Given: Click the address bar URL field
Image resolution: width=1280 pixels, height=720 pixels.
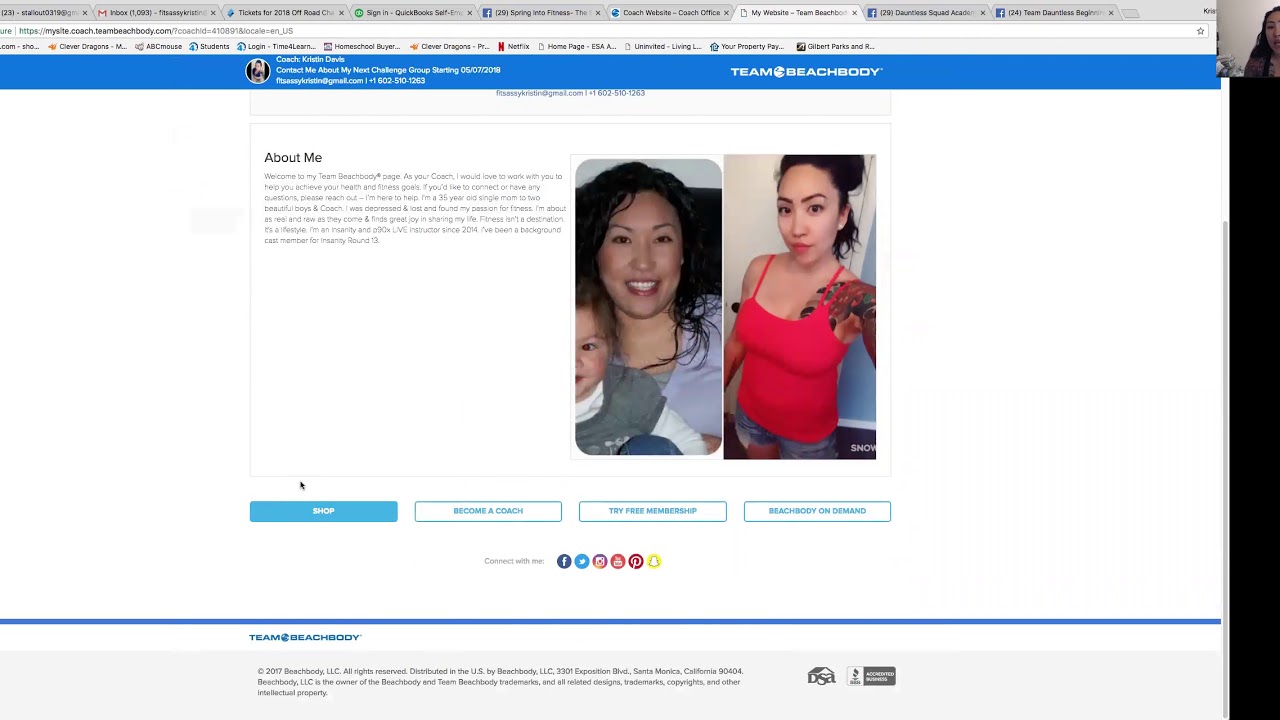Looking at the screenshot, I should tap(600, 31).
